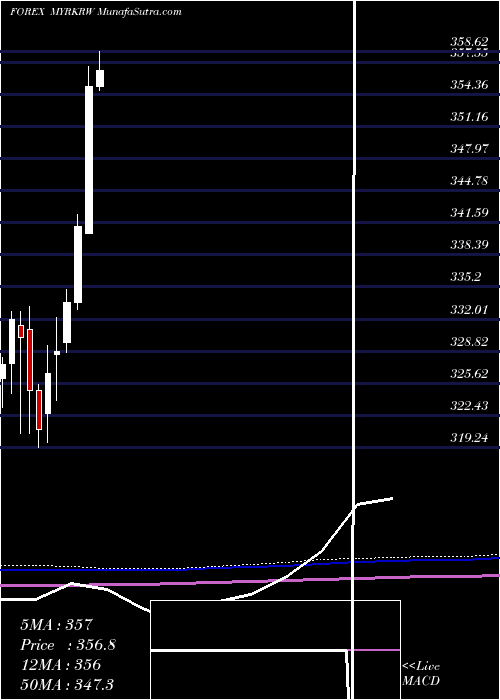Click the 358.62 price label

pos(469,42)
